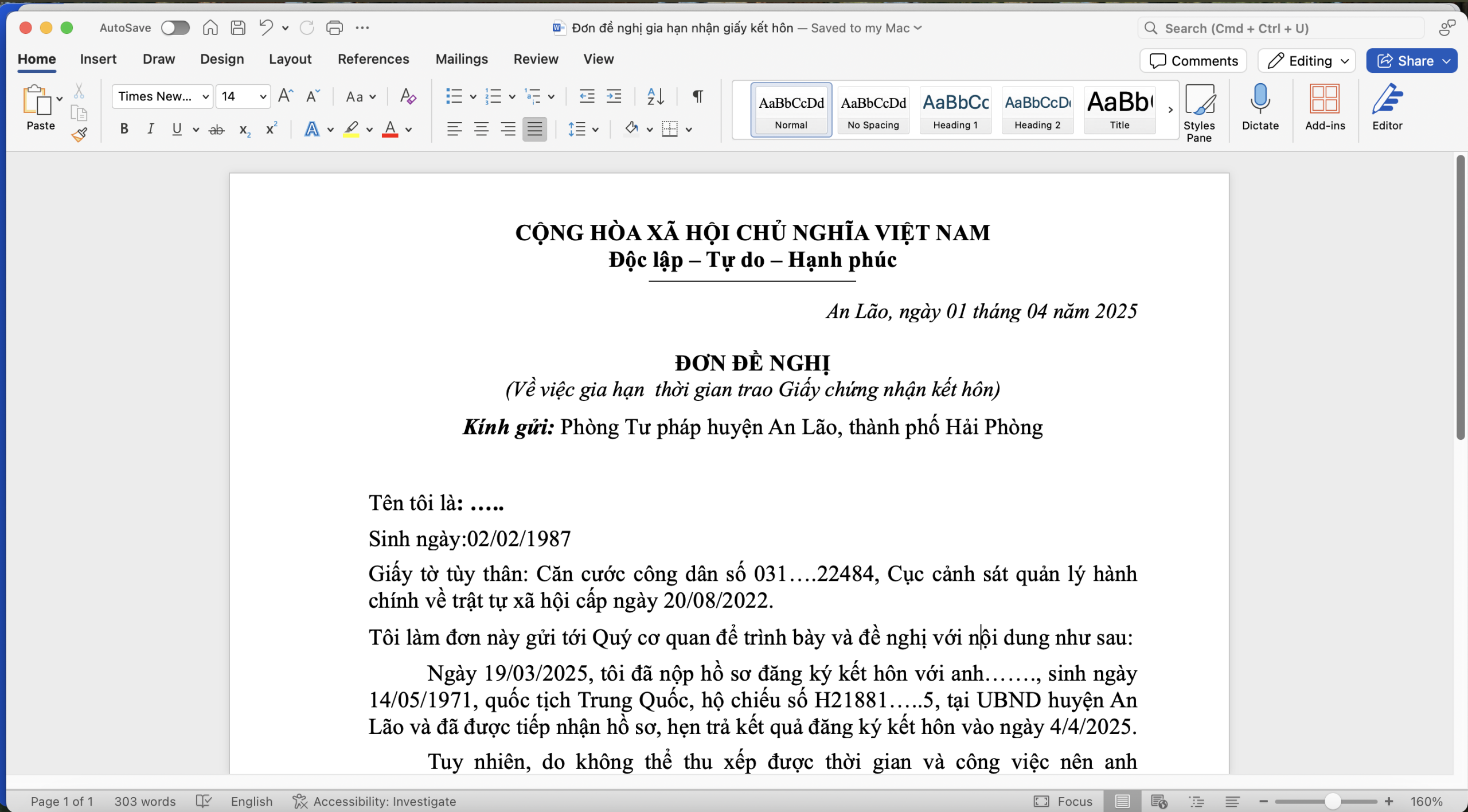Open spelling check icon in status bar
Image resolution: width=1468 pixels, height=812 pixels.
click(204, 801)
